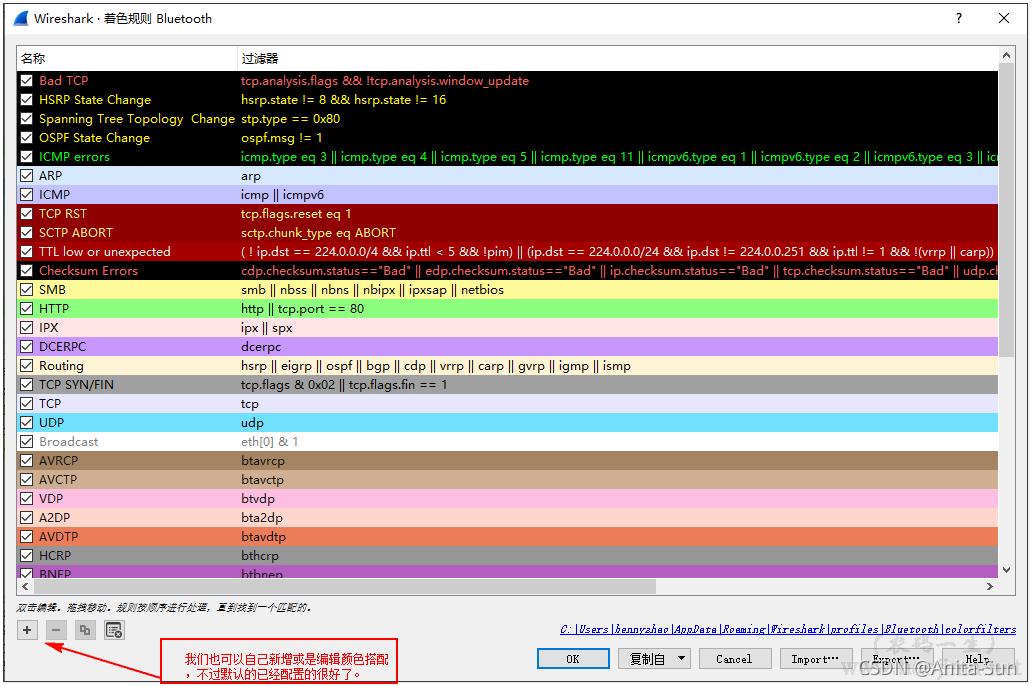Duplicate the selected coloring rule icon
Screen dimensions: 1032x686
(x=85, y=630)
